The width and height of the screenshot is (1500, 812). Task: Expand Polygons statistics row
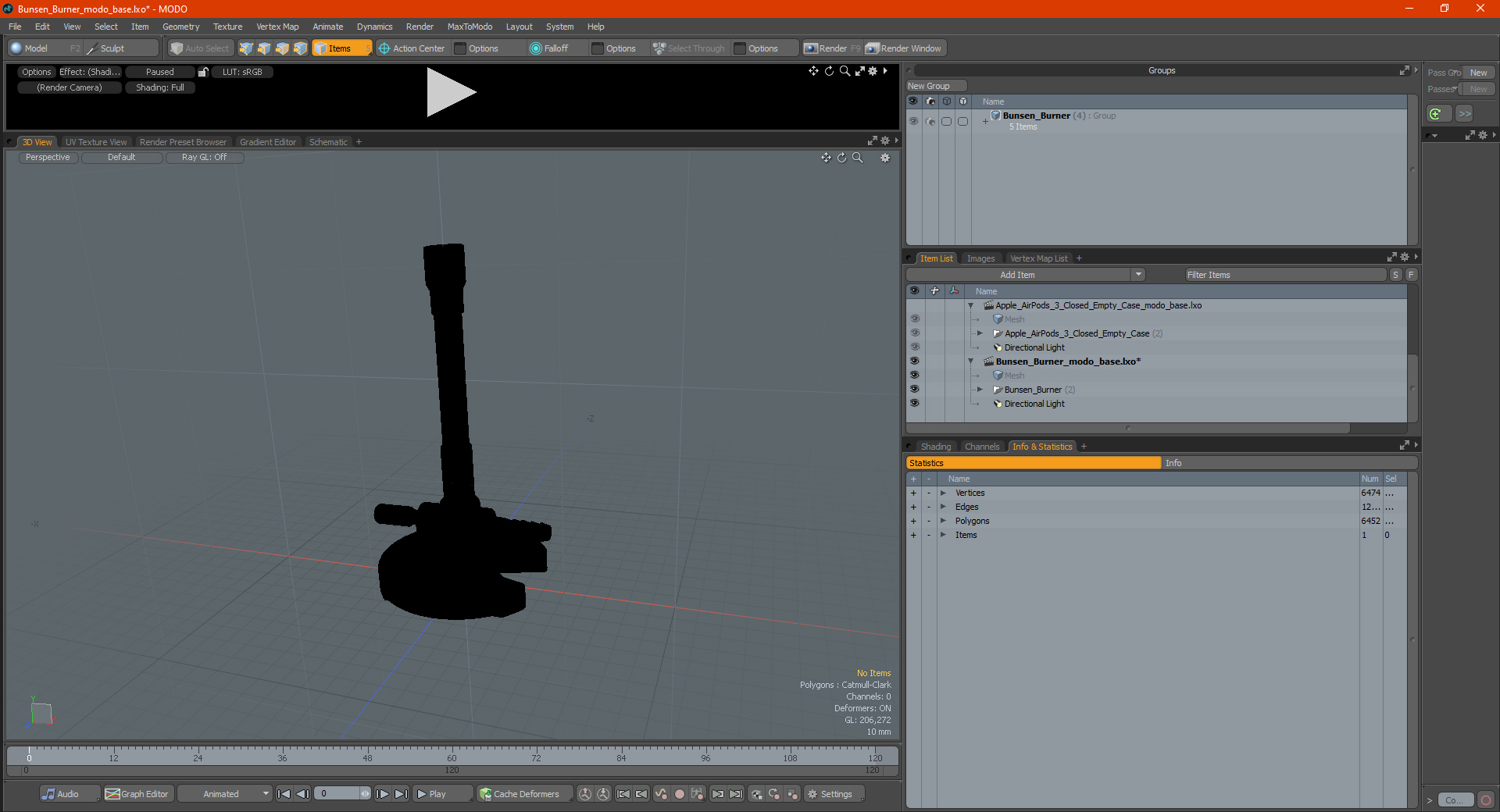coord(943,521)
